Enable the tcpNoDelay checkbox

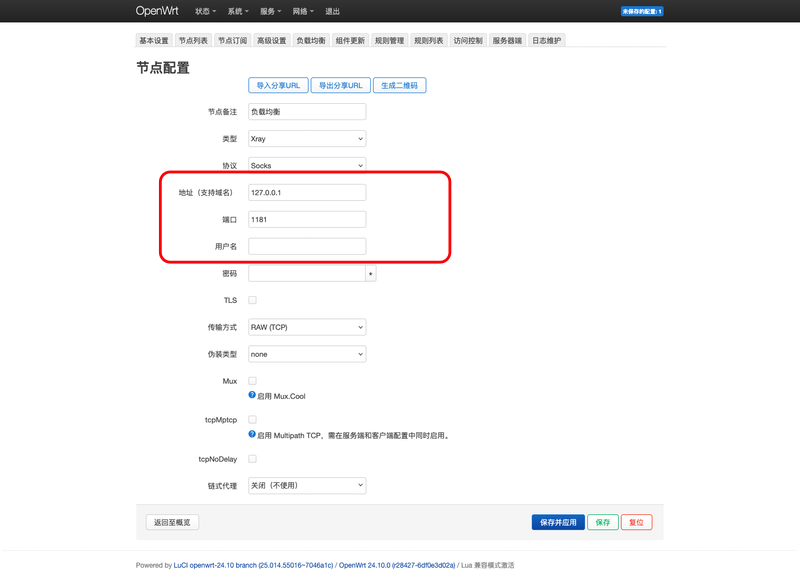click(x=252, y=459)
